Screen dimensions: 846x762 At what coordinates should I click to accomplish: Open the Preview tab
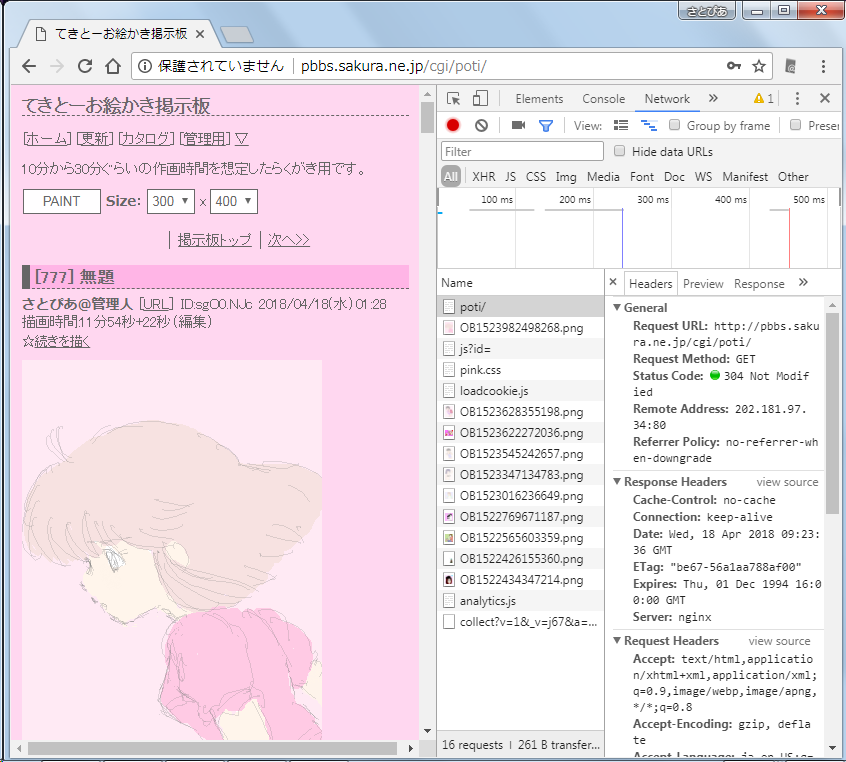click(x=703, y=283)
